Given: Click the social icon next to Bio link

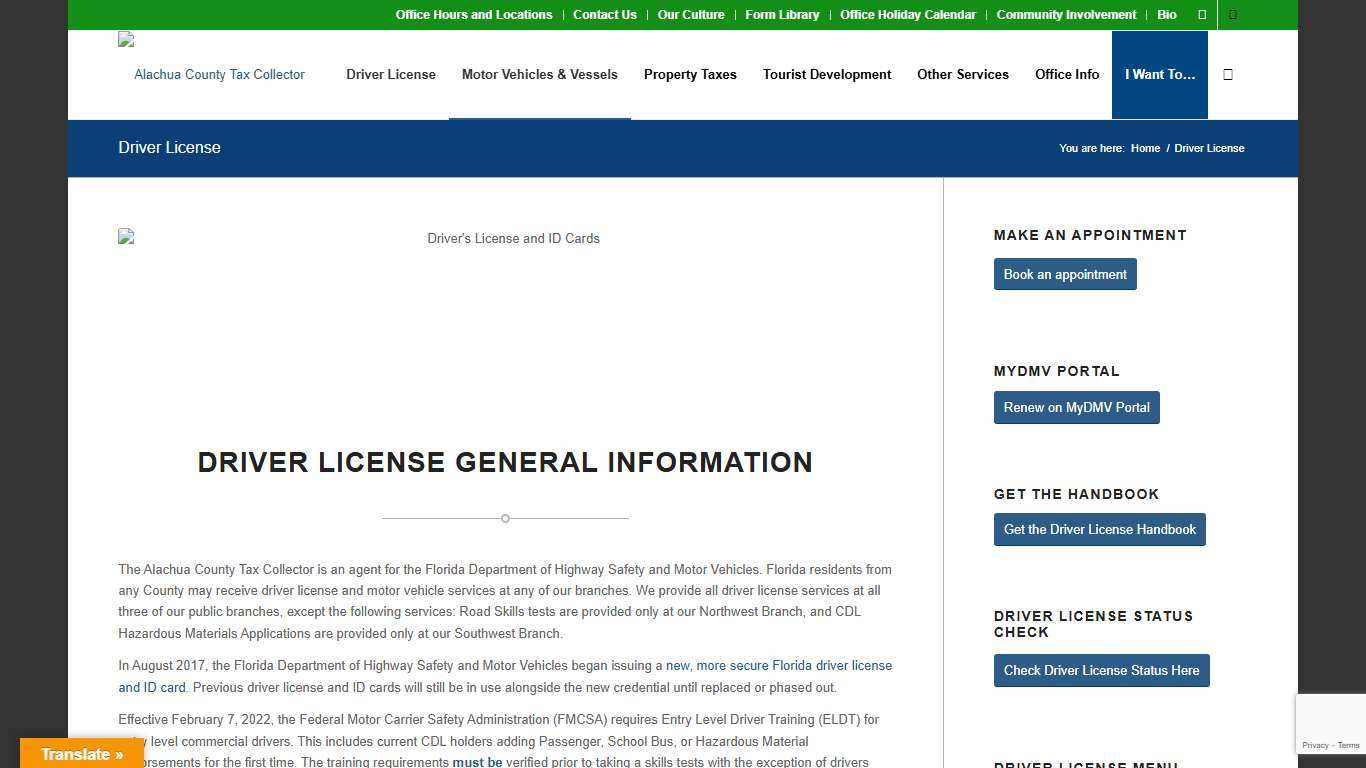Looking at the screenshot, I should coord(1201,15).
